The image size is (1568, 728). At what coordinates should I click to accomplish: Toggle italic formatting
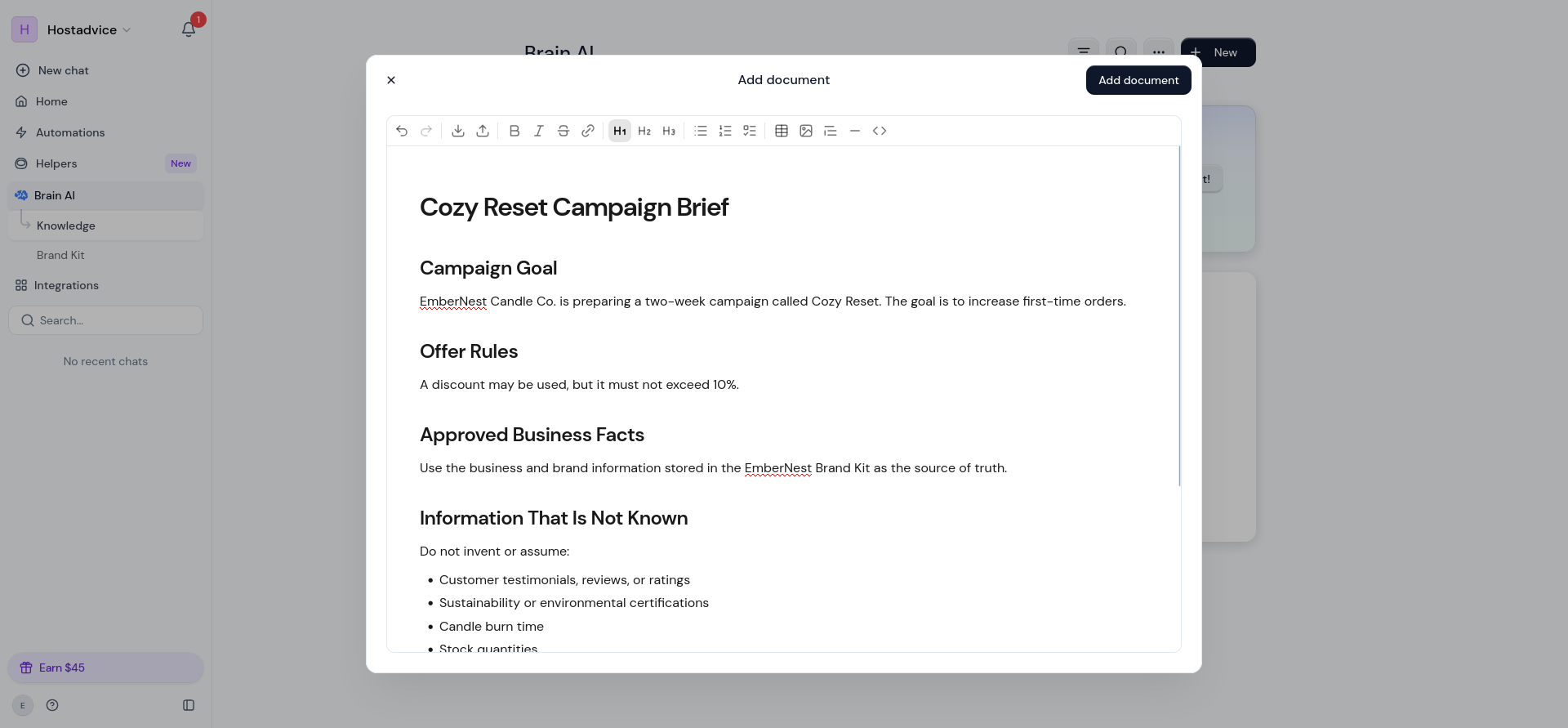(x=539, y=131)
